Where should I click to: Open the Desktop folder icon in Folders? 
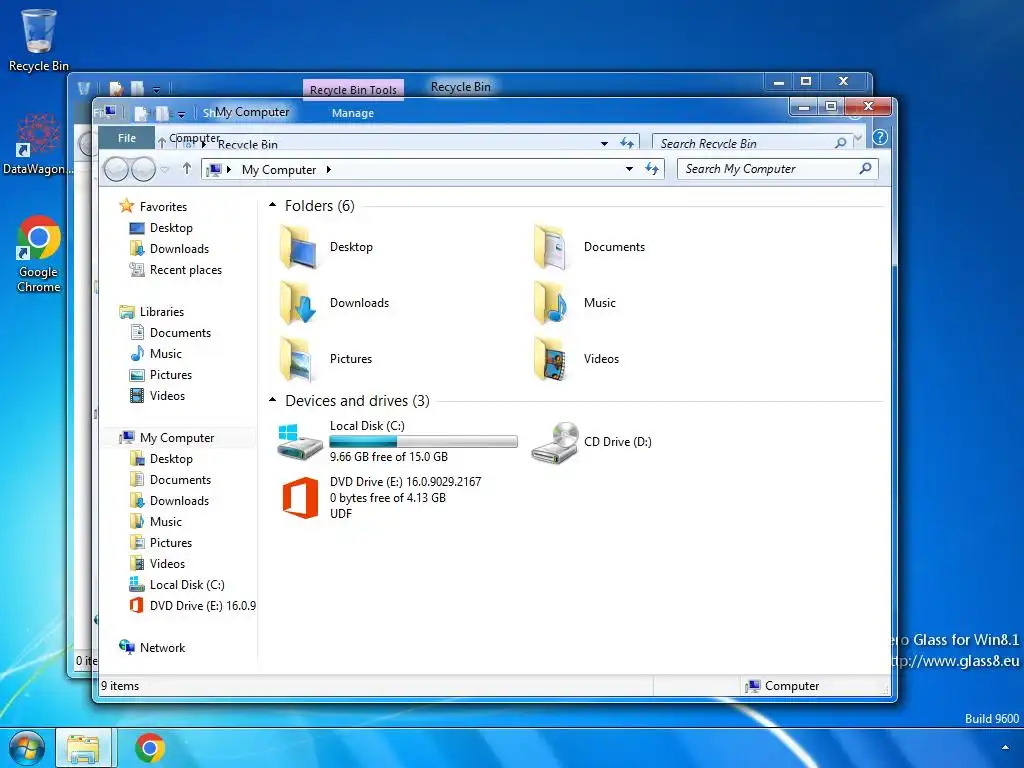(299, 247)
